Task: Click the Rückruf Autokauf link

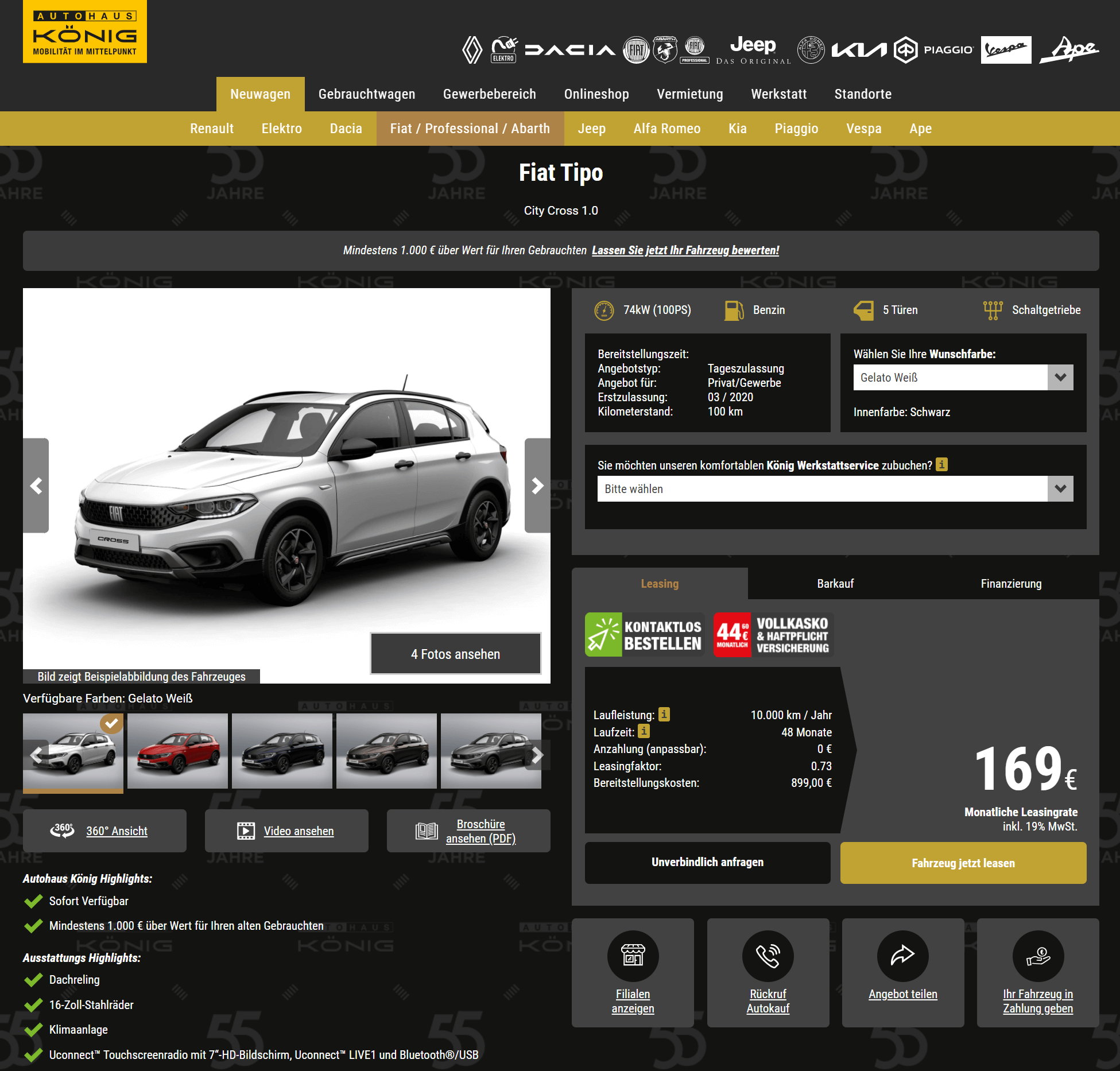Action: (768, 1001)
